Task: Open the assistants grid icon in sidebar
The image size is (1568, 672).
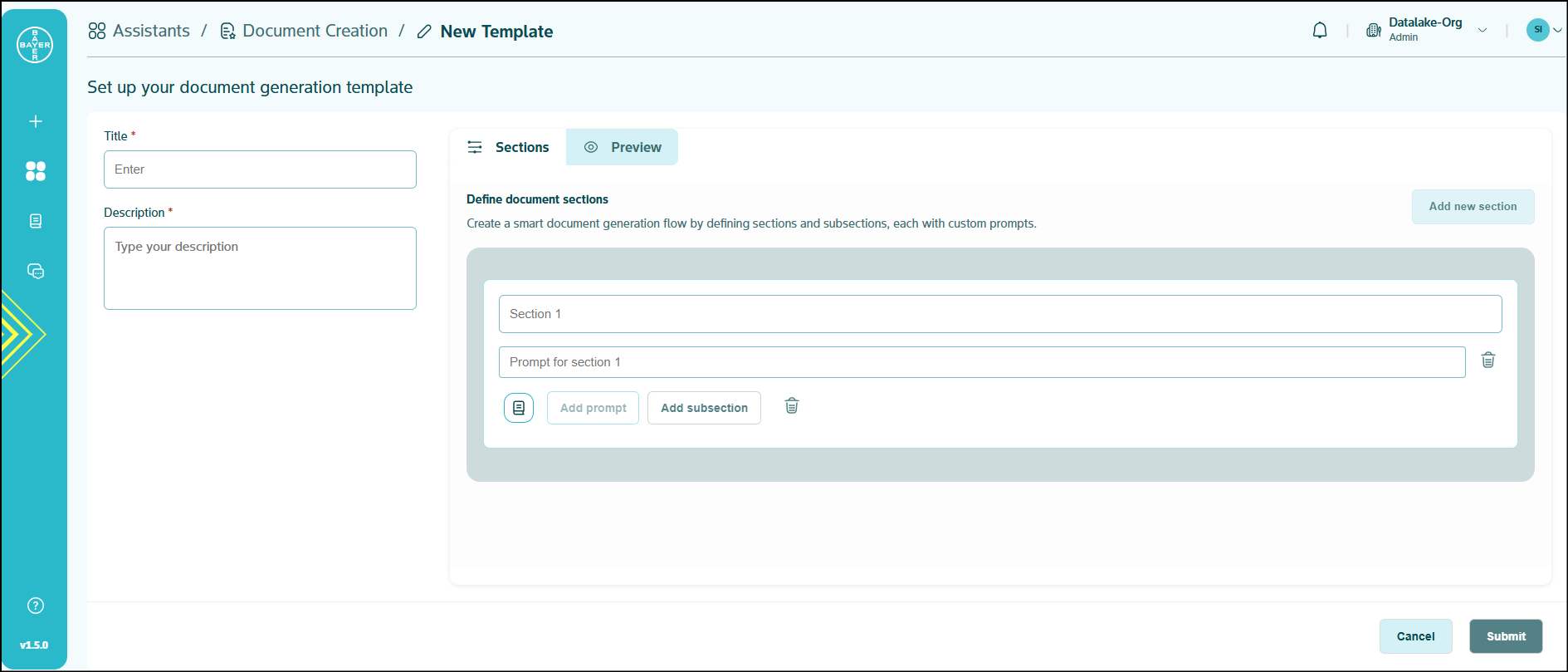Action: (35, 171)
